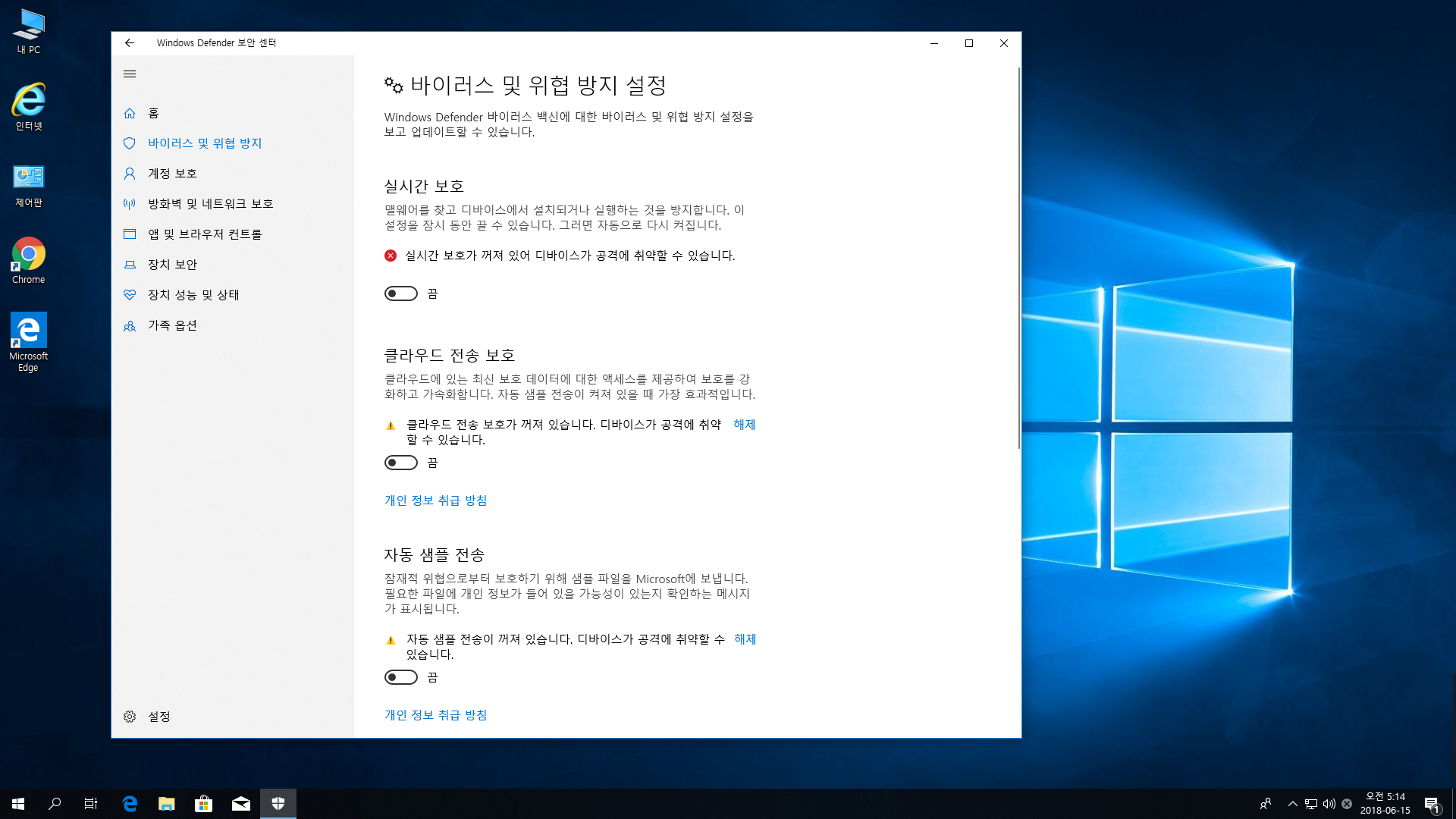Open the action center notifications icon
The width and height of the screenshot is (1456, 819).
[x=1432, y=804]
